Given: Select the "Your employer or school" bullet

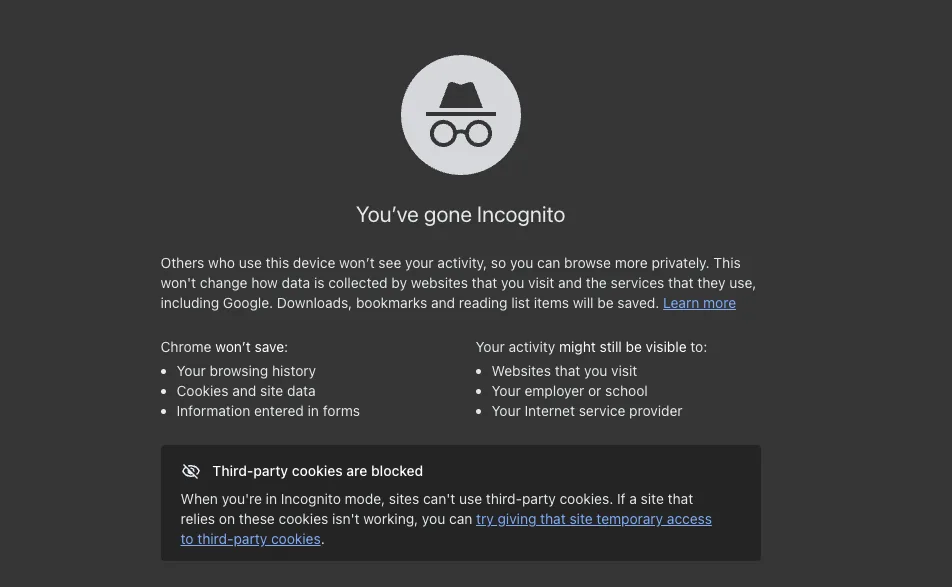Looking at the screenshot, I should click(569, 391).
